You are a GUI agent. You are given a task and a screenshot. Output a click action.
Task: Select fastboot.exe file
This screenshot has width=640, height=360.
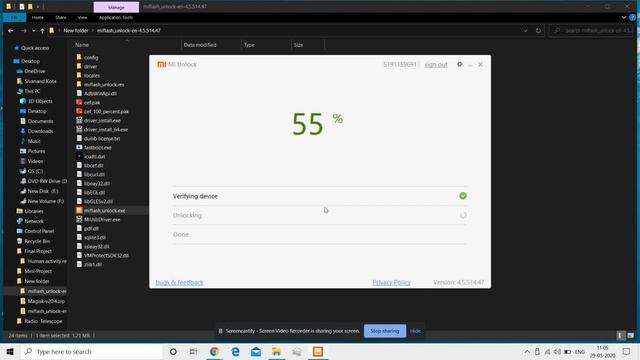tap(98, 147)
